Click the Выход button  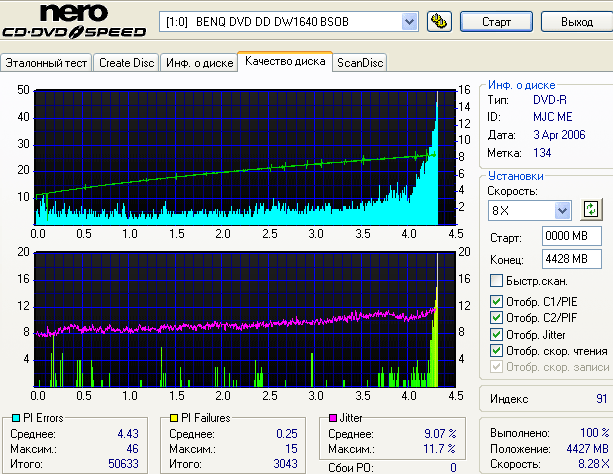pos(577,22)
